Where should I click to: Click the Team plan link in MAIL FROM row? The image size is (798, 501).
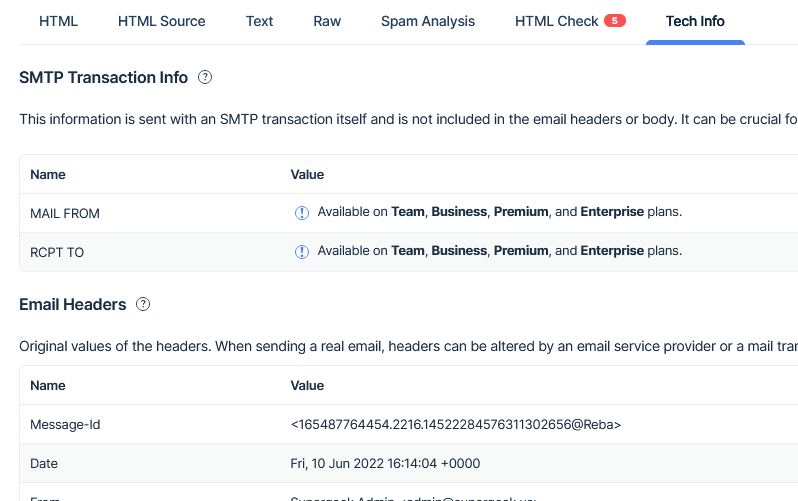408,212
